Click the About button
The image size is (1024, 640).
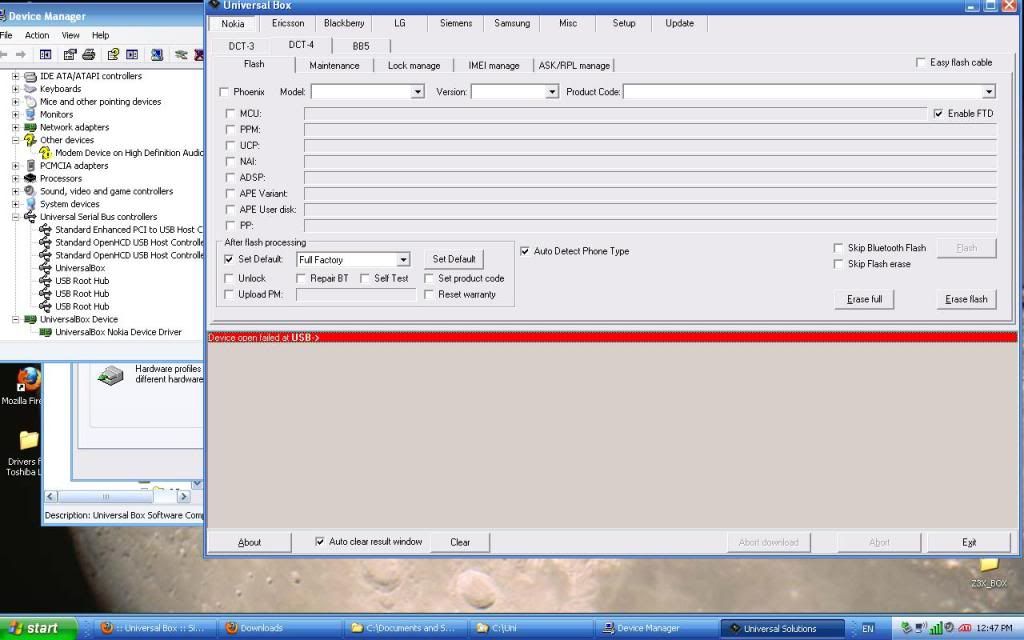coord(249,542)
